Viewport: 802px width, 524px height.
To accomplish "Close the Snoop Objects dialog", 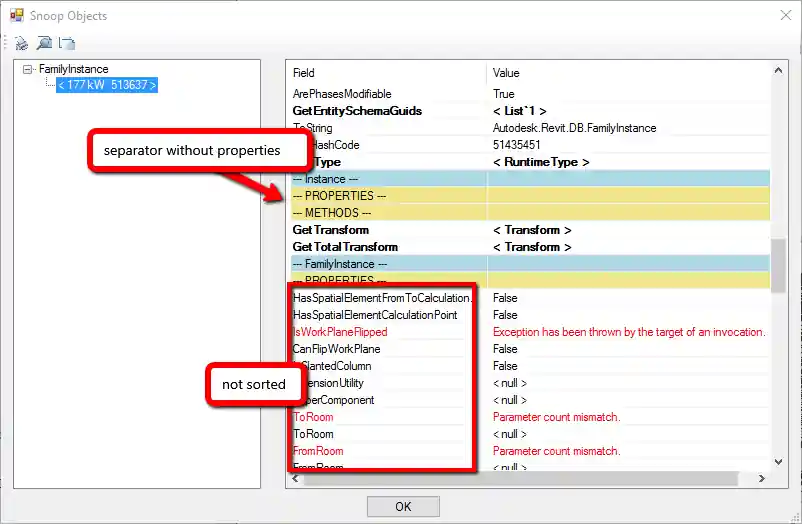I will click(x=780, y=15).
